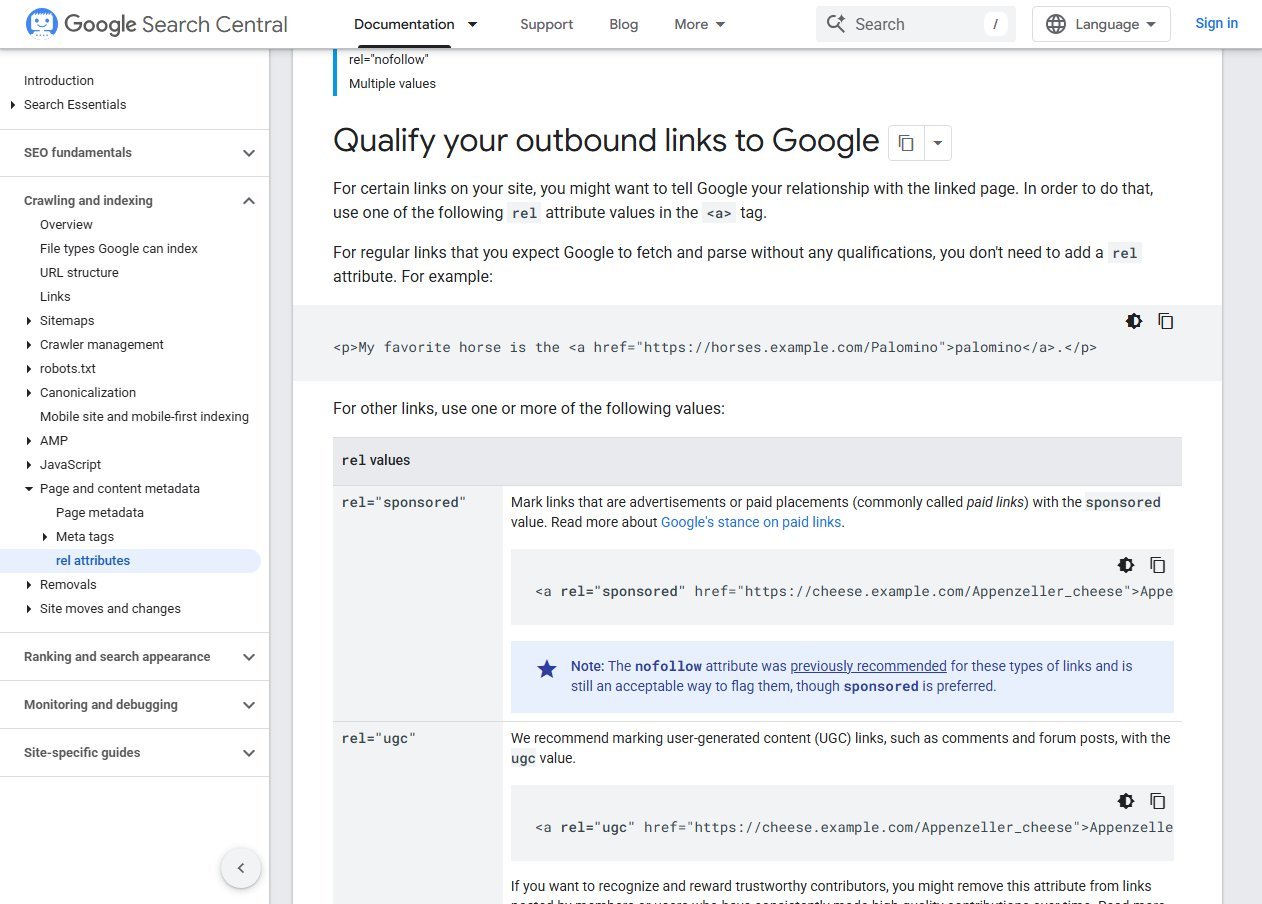Copy the rel="sponsored" code sample

click(1158, 565)
